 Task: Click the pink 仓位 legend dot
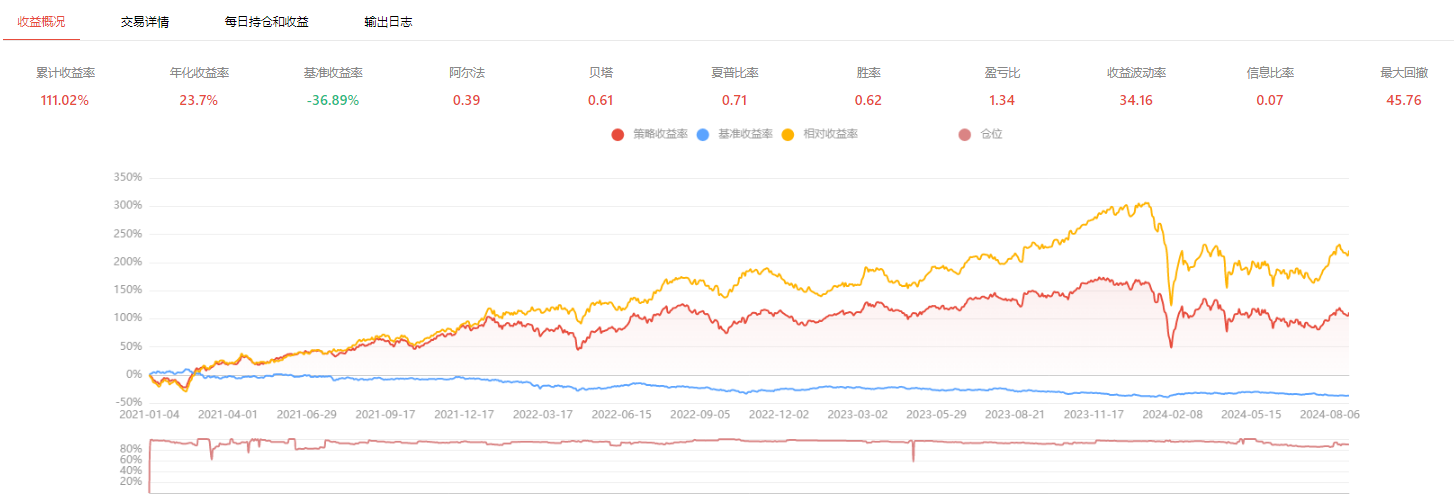[965, 134]
